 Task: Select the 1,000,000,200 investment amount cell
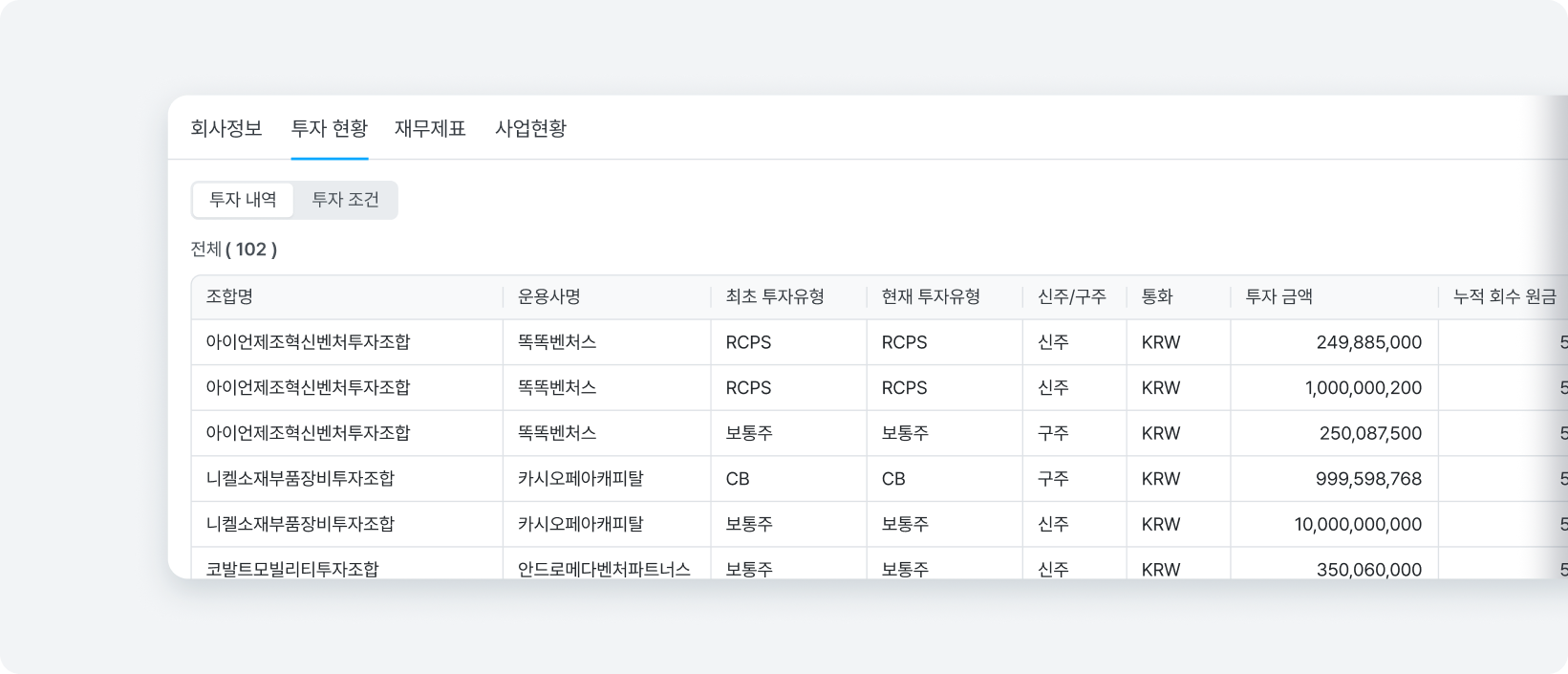[x=1335, y=388]
